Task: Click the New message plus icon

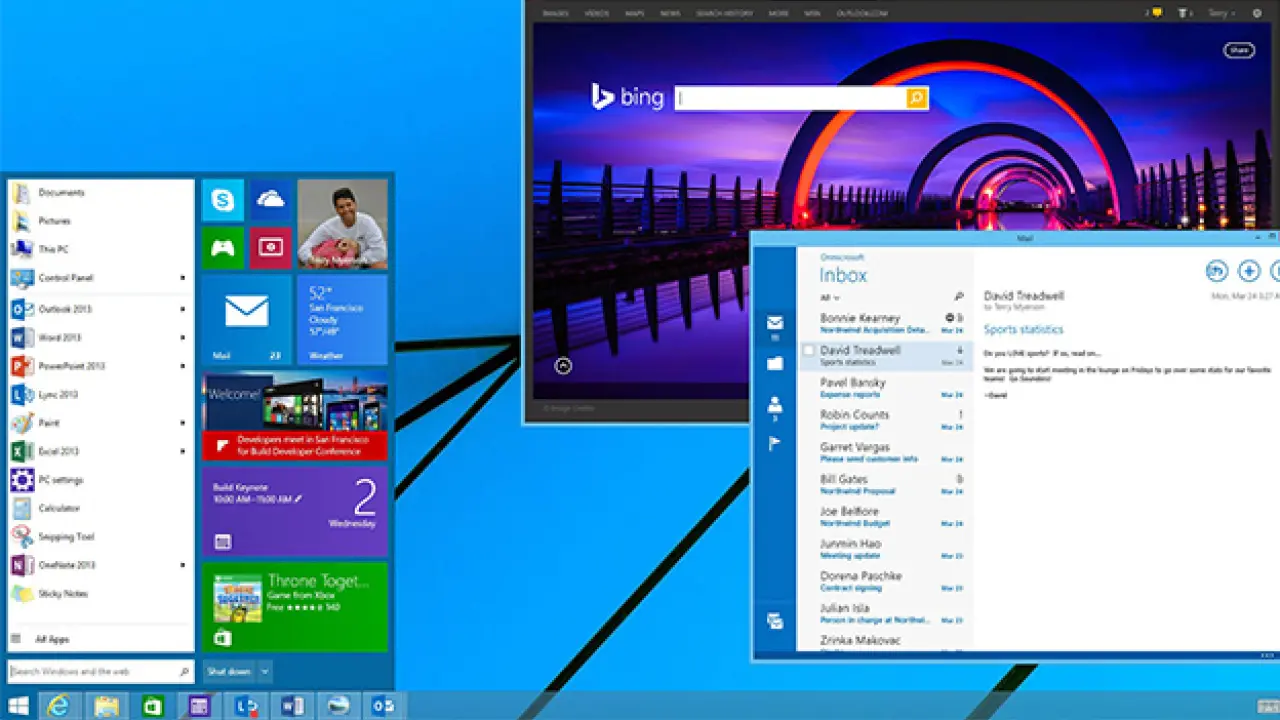Action: coord(1249,270)
